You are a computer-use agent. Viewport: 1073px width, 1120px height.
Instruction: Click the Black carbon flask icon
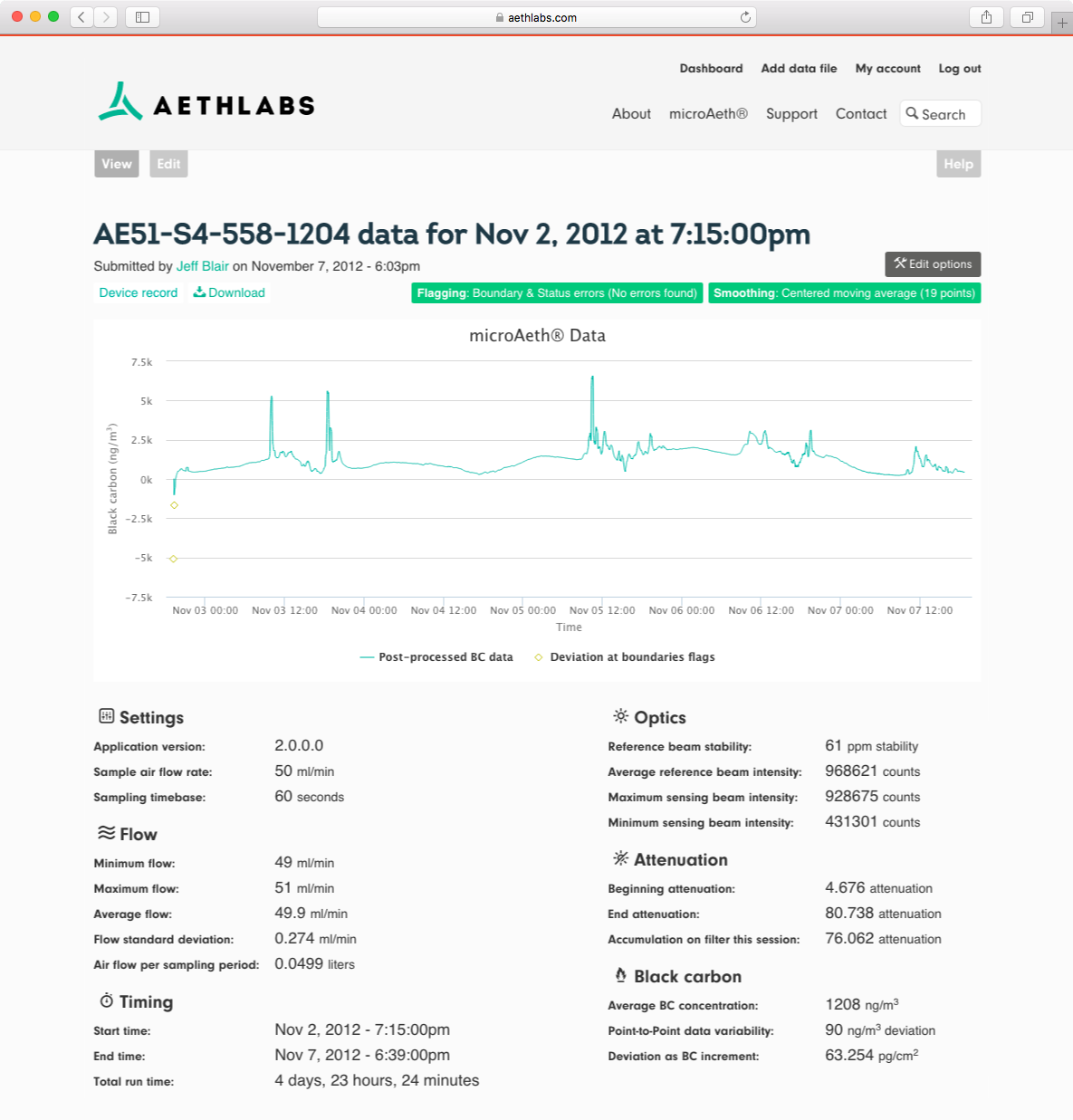[619, 974]
